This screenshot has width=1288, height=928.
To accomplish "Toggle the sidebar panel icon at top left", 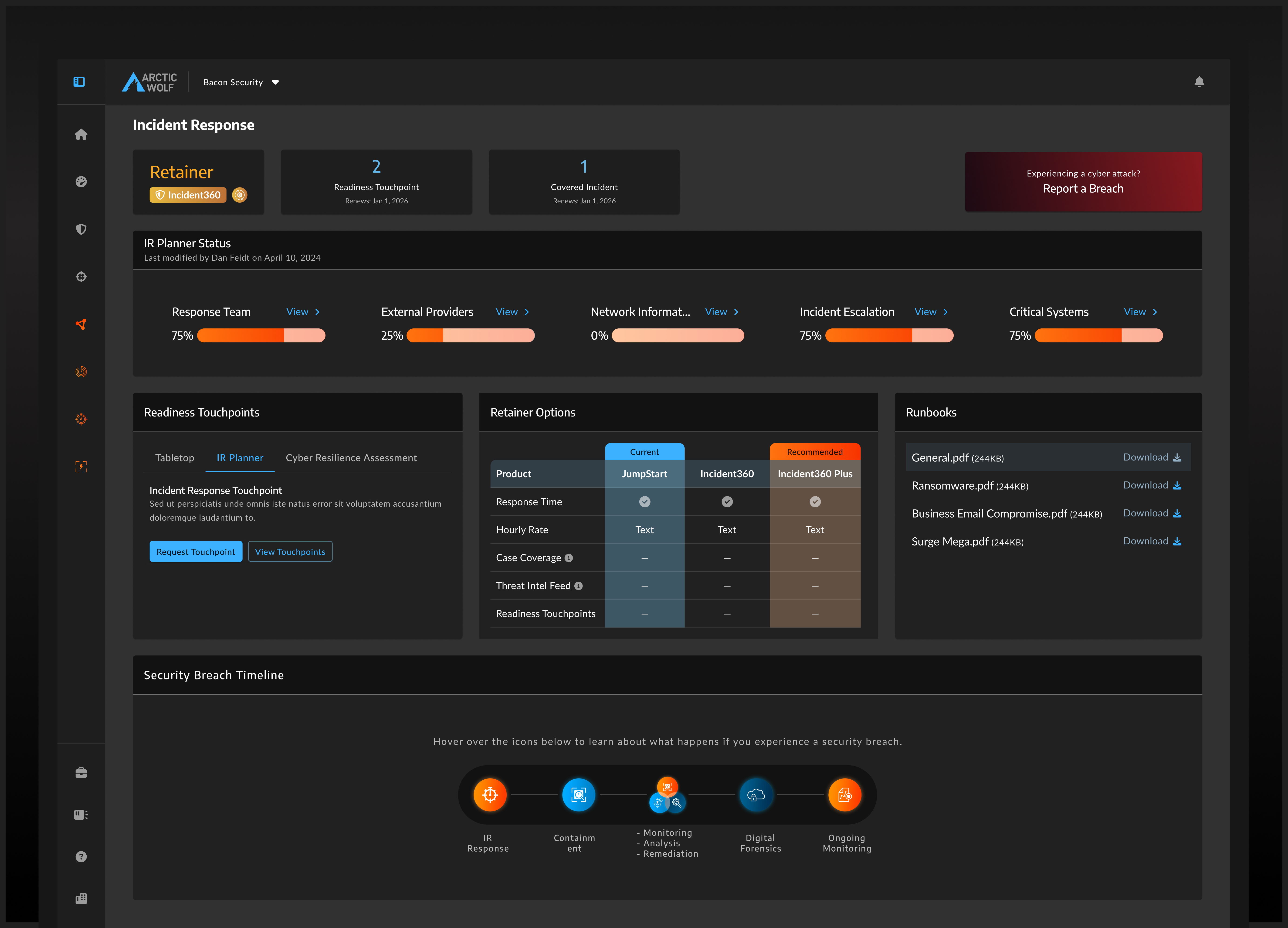I will pos(79,82).
